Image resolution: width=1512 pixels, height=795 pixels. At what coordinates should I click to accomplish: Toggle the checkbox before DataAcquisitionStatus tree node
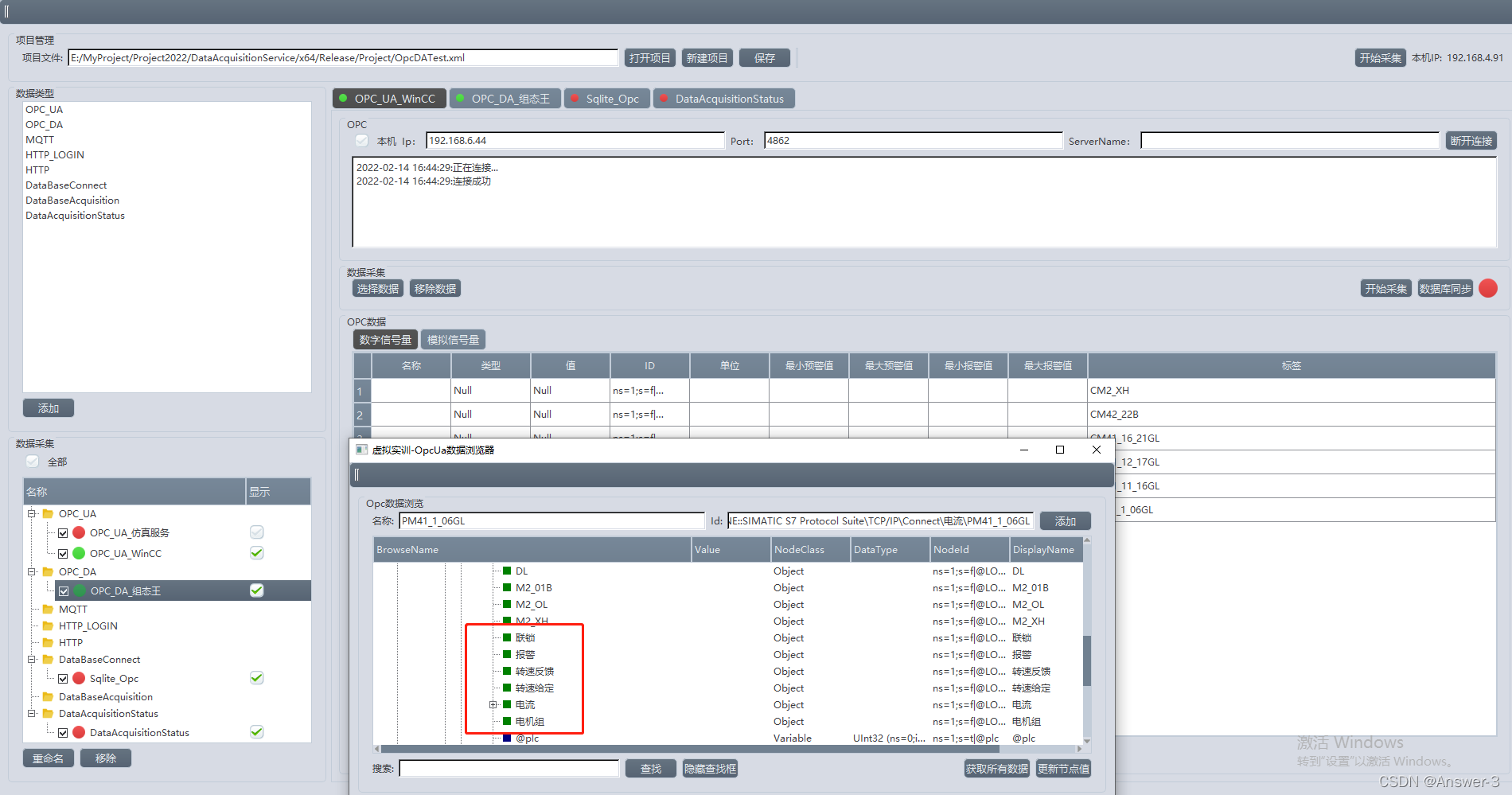click(x=63, y=733)
